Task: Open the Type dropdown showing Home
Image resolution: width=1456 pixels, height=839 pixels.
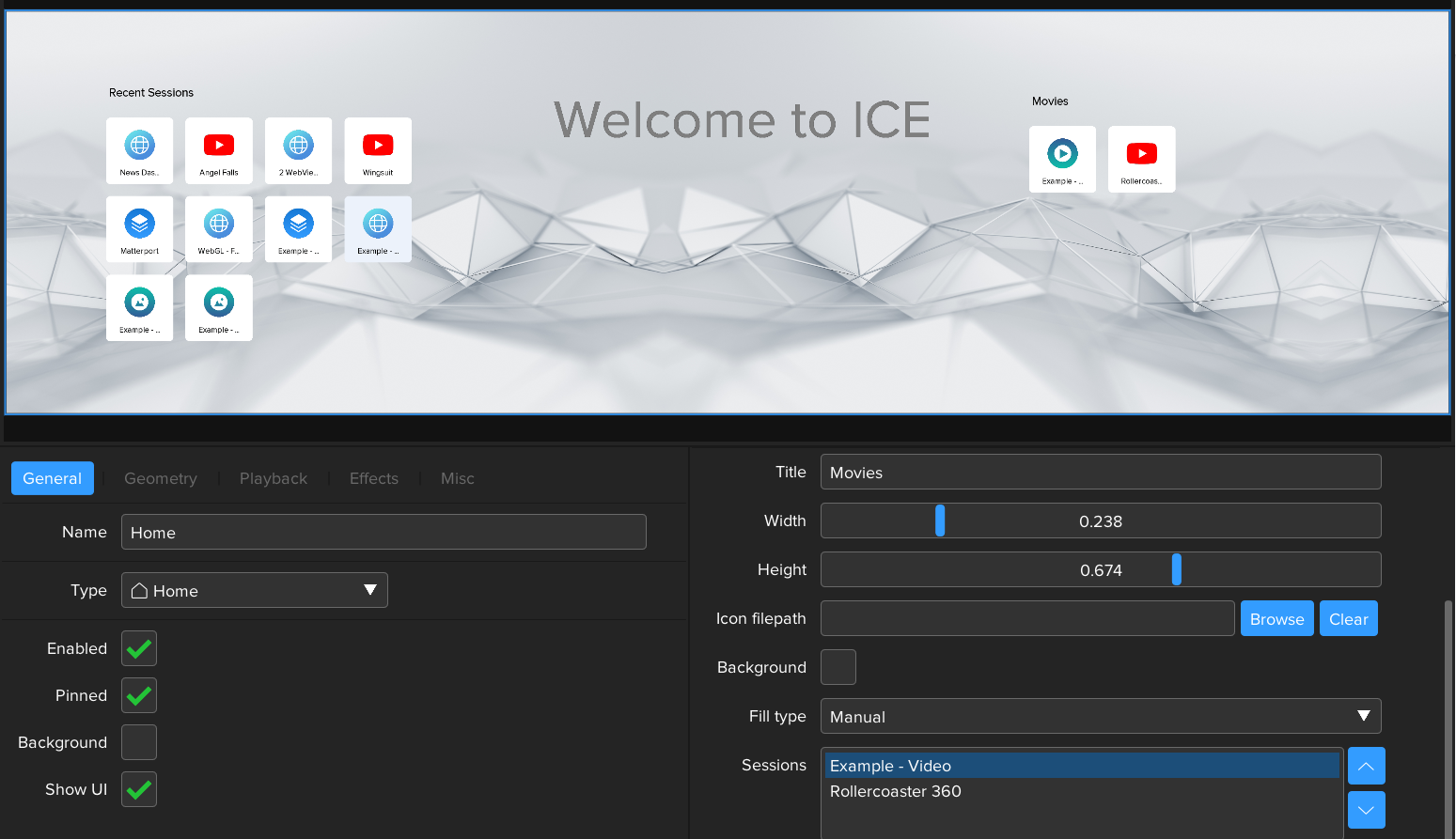Action: click(x=254, y=590)
